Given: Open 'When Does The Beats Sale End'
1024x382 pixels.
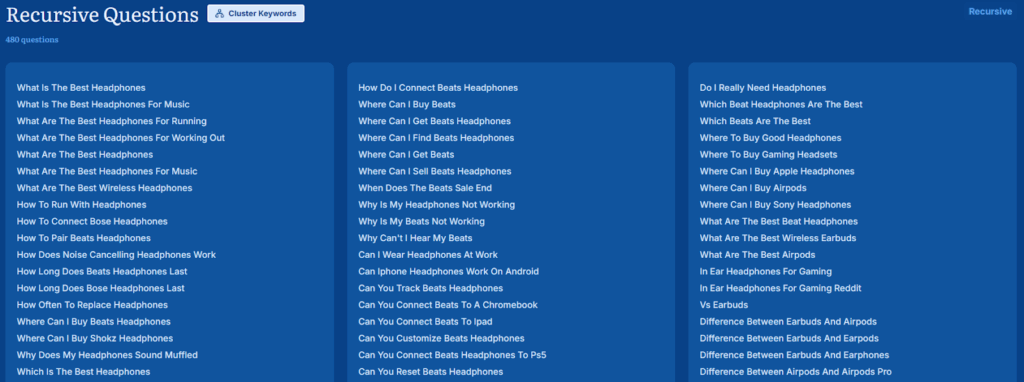Looking at the screenshot, I should coord(424,188).
